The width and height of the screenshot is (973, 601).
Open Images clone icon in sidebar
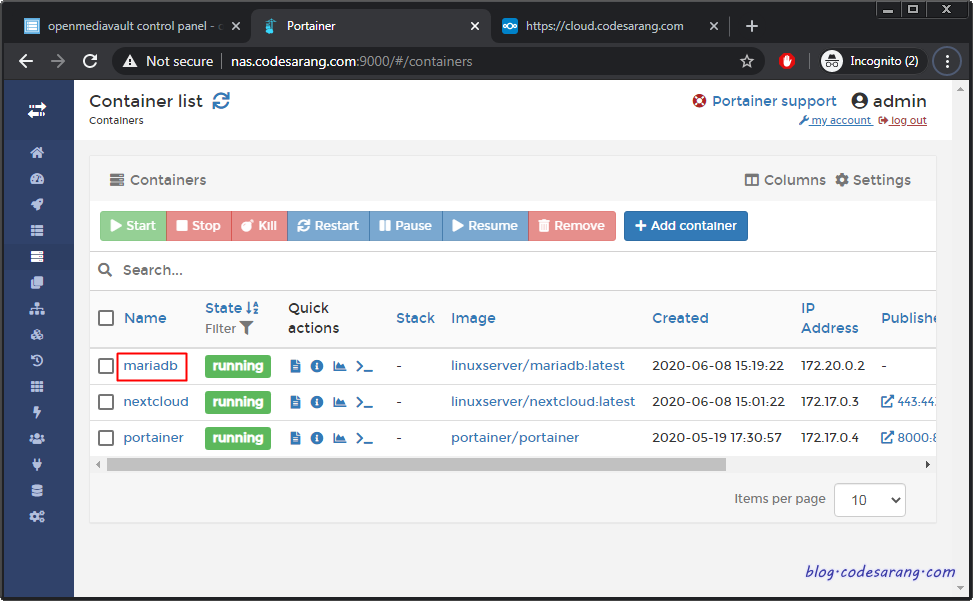click(37, 282)
